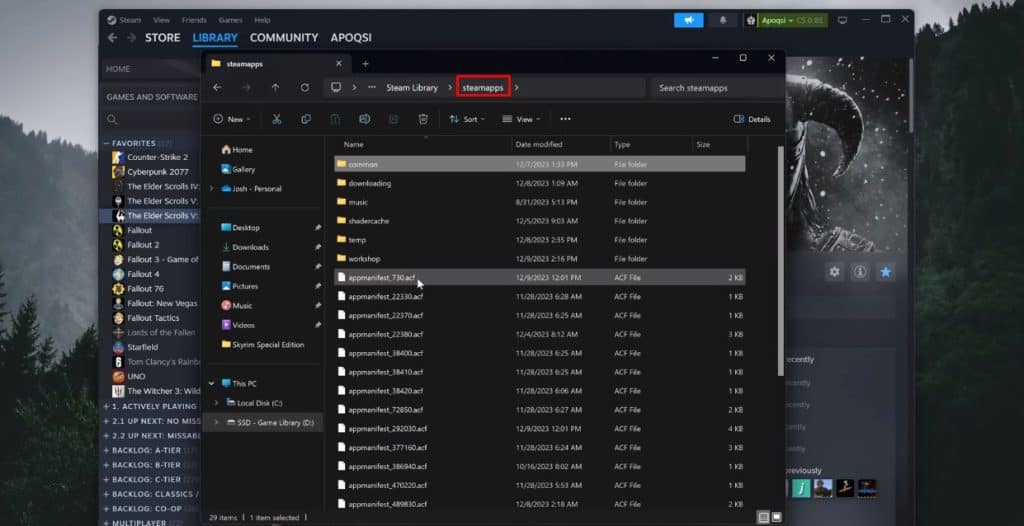Select appmanifest_292030.acf file
Viewport: 1024px width, 526px height.
(x=539, y=429)
